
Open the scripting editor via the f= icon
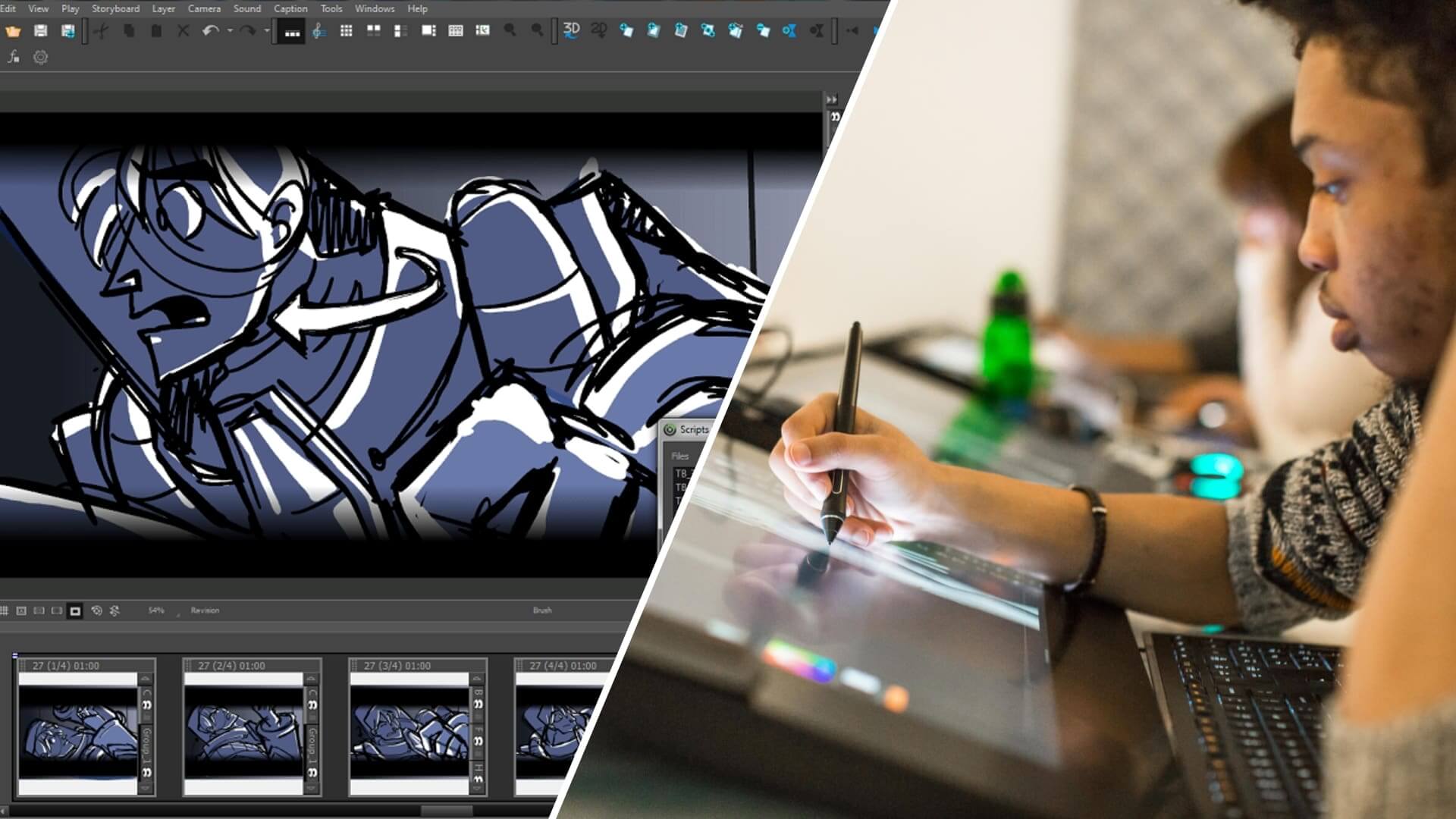(x=14, y=58)
